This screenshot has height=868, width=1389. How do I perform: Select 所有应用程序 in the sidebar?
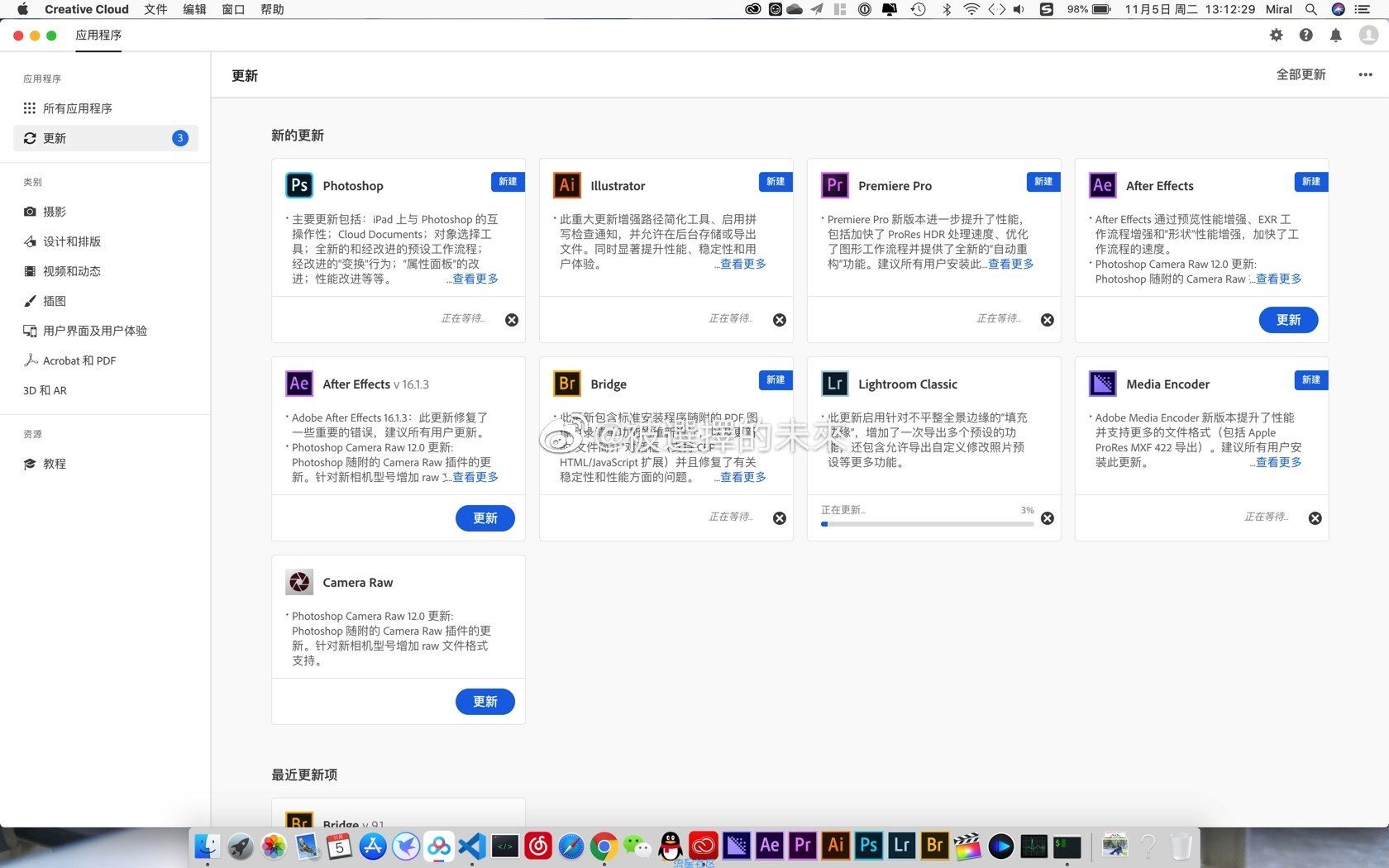click(106, 108)
